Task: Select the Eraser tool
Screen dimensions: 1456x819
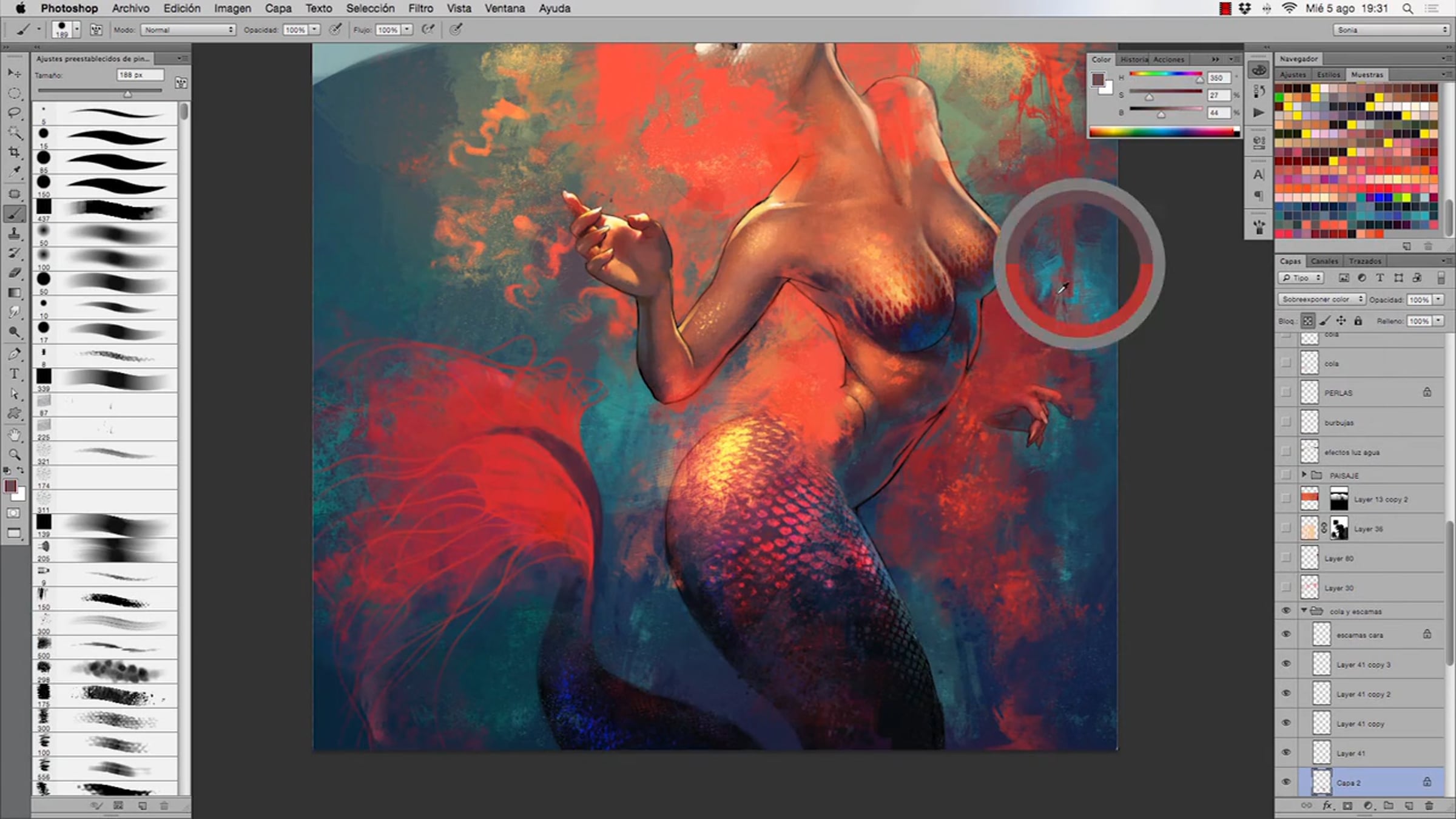Action: [14, 273]
